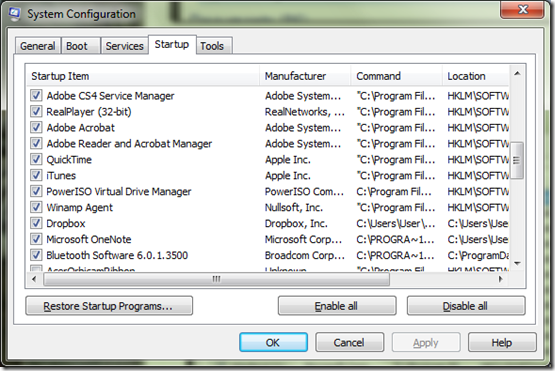Screen dimensions: 555x371
Task: Click 'Dropbox, Inc.' manufacturer cell
Action: 296,223
